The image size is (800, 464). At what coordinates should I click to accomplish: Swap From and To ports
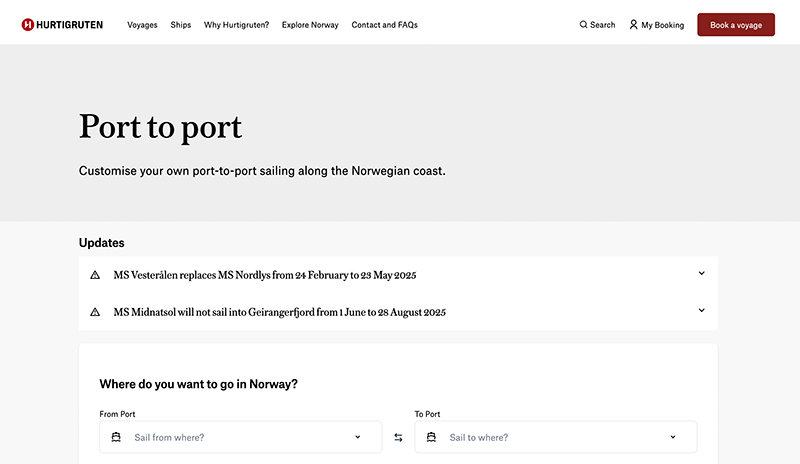pos(398,437)
